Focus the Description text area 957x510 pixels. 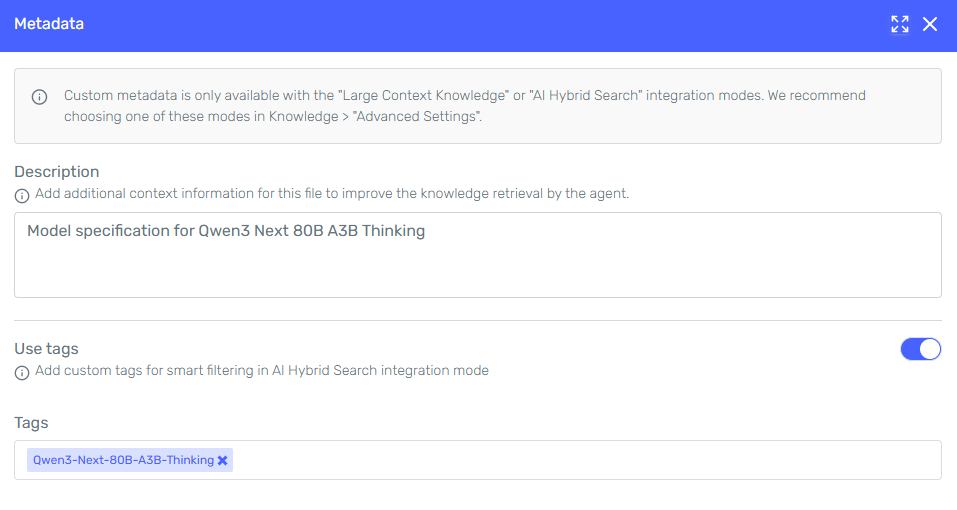pos(477,265)
